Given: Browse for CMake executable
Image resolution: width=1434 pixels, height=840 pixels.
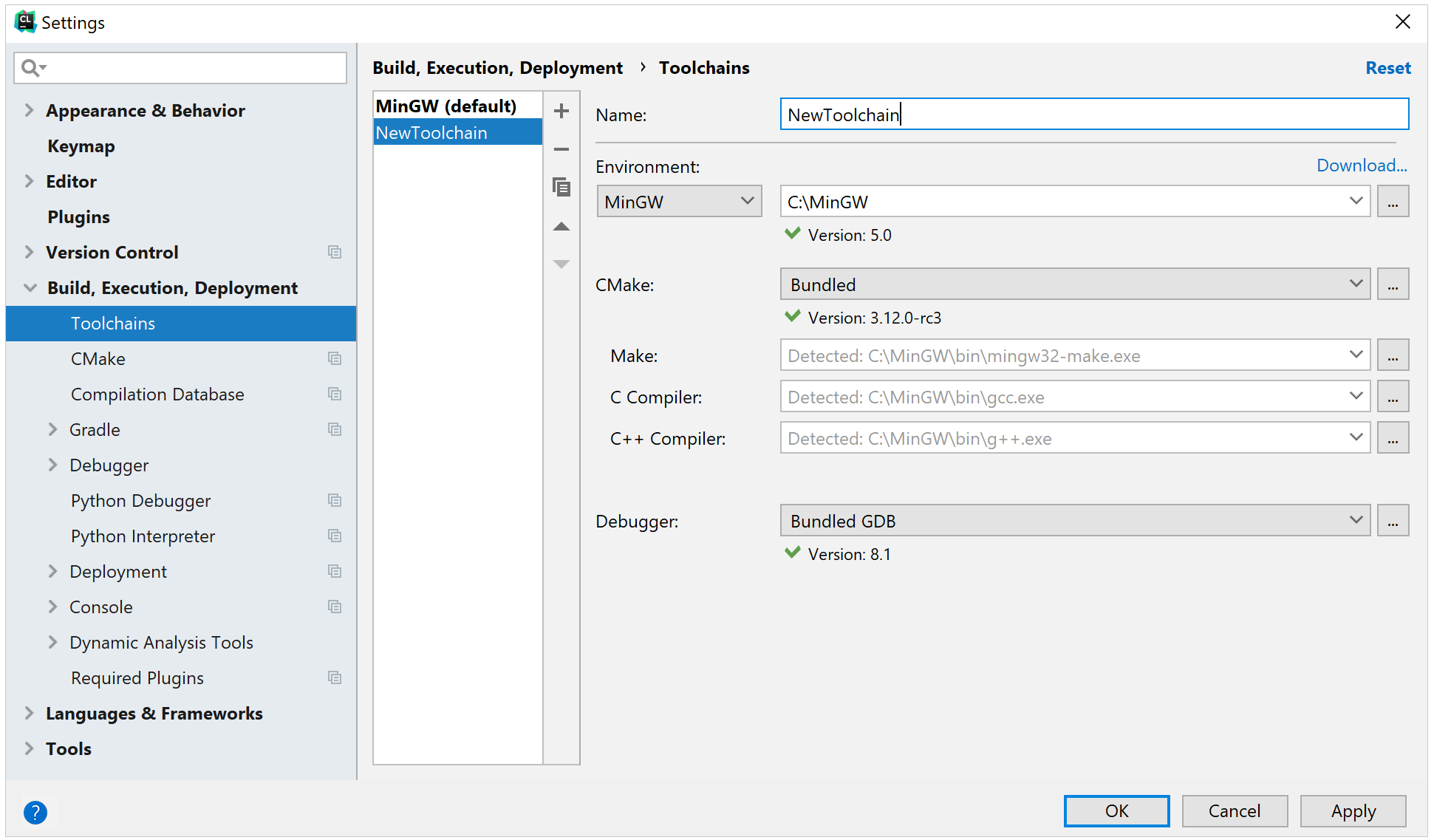Looking at the screenshot, I should click(x=1393, y=284).
